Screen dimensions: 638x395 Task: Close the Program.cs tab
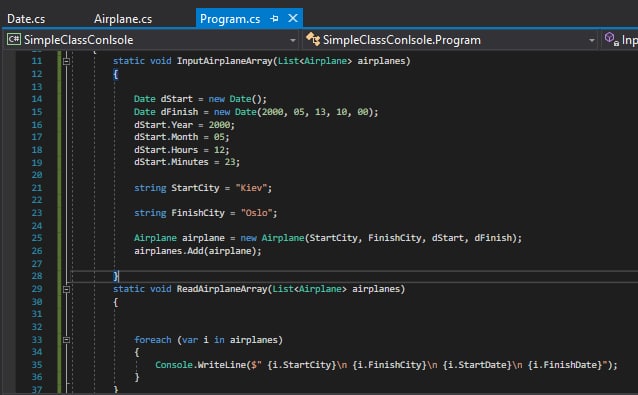(293, 18)
